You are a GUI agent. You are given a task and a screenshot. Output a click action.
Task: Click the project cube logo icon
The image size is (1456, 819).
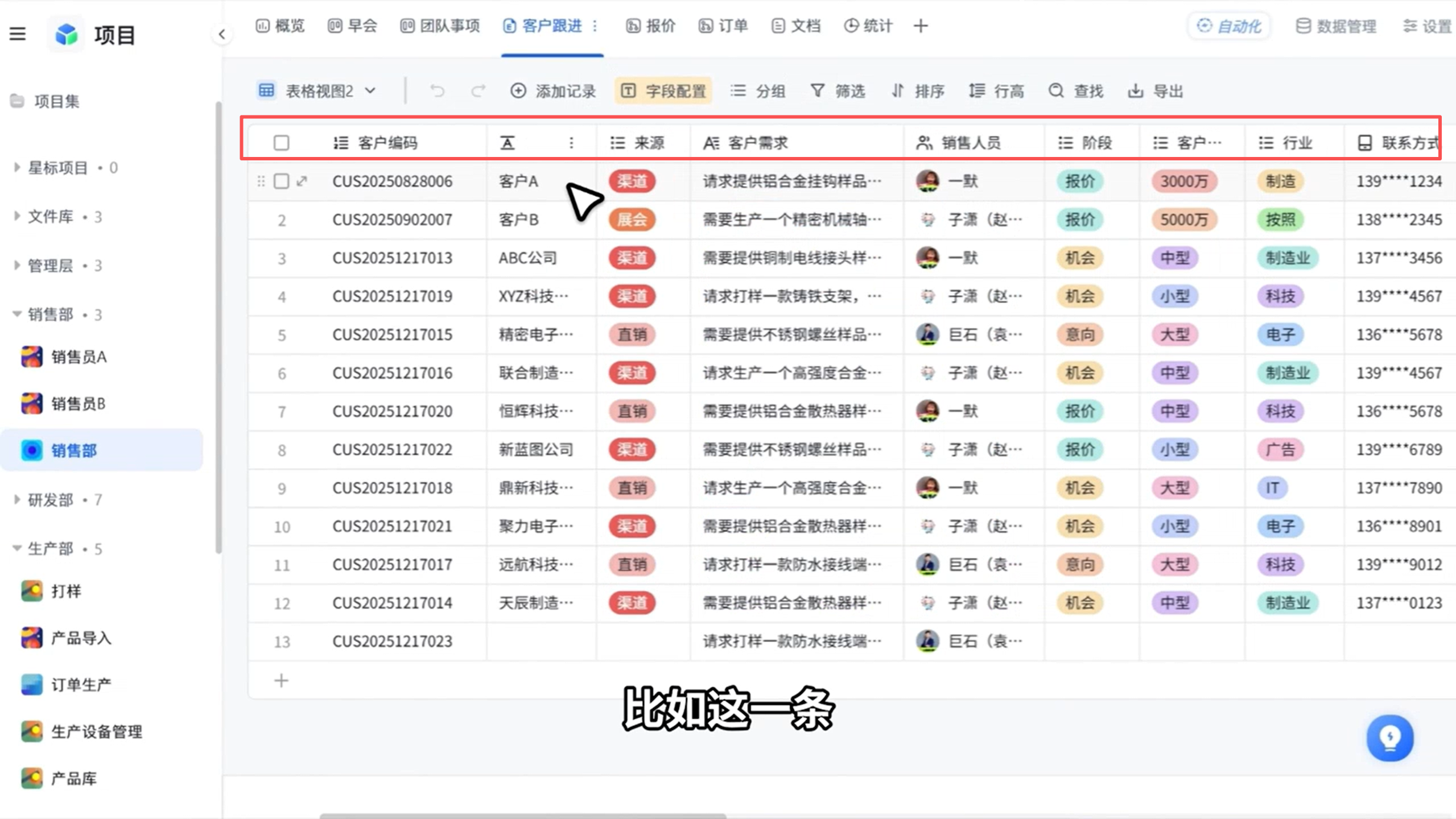pyautogui.click(x=66, y=34)
